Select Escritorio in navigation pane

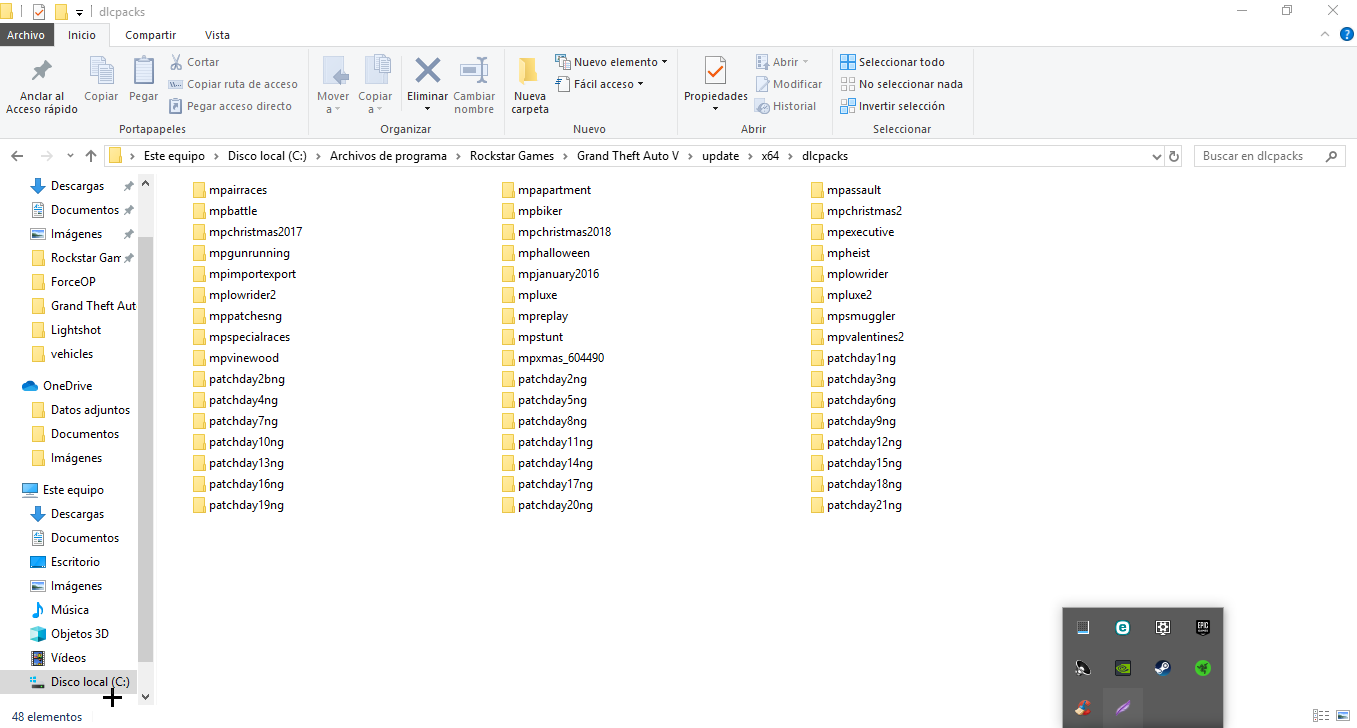coord(76,562)
